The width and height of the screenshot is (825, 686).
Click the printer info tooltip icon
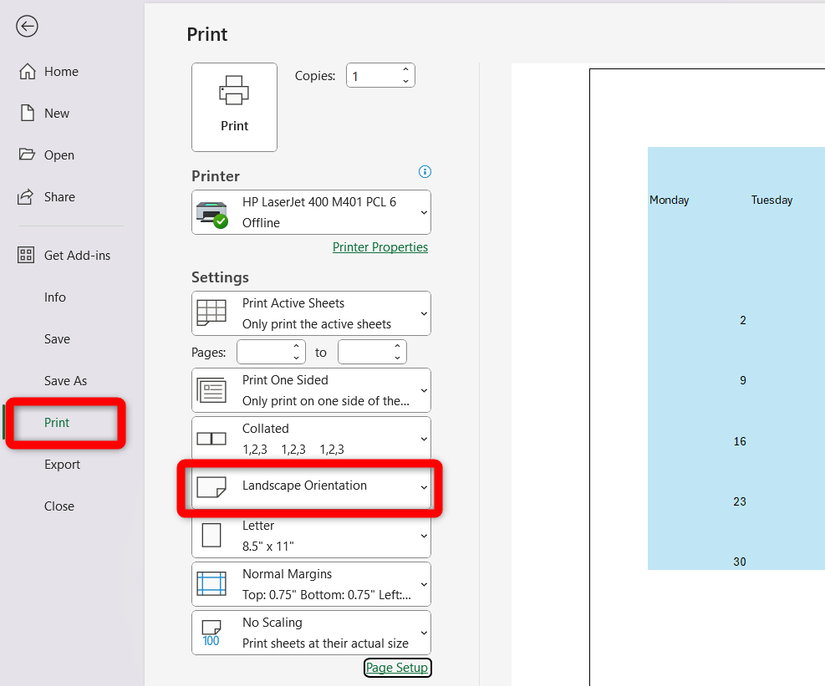pos(424,171)
